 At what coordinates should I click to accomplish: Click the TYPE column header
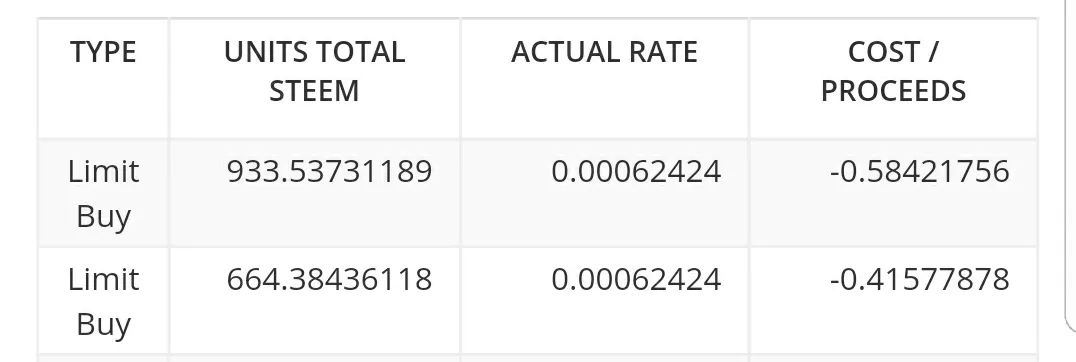coord(103,52)
